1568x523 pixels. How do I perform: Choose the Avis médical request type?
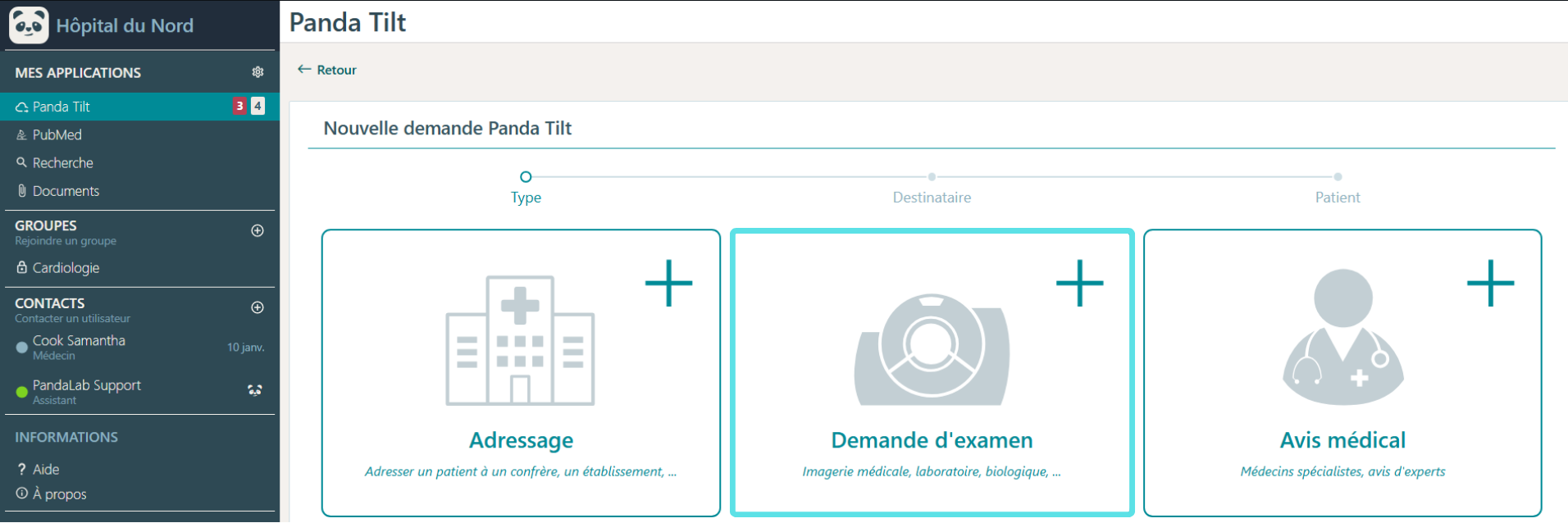point(1342,373)
